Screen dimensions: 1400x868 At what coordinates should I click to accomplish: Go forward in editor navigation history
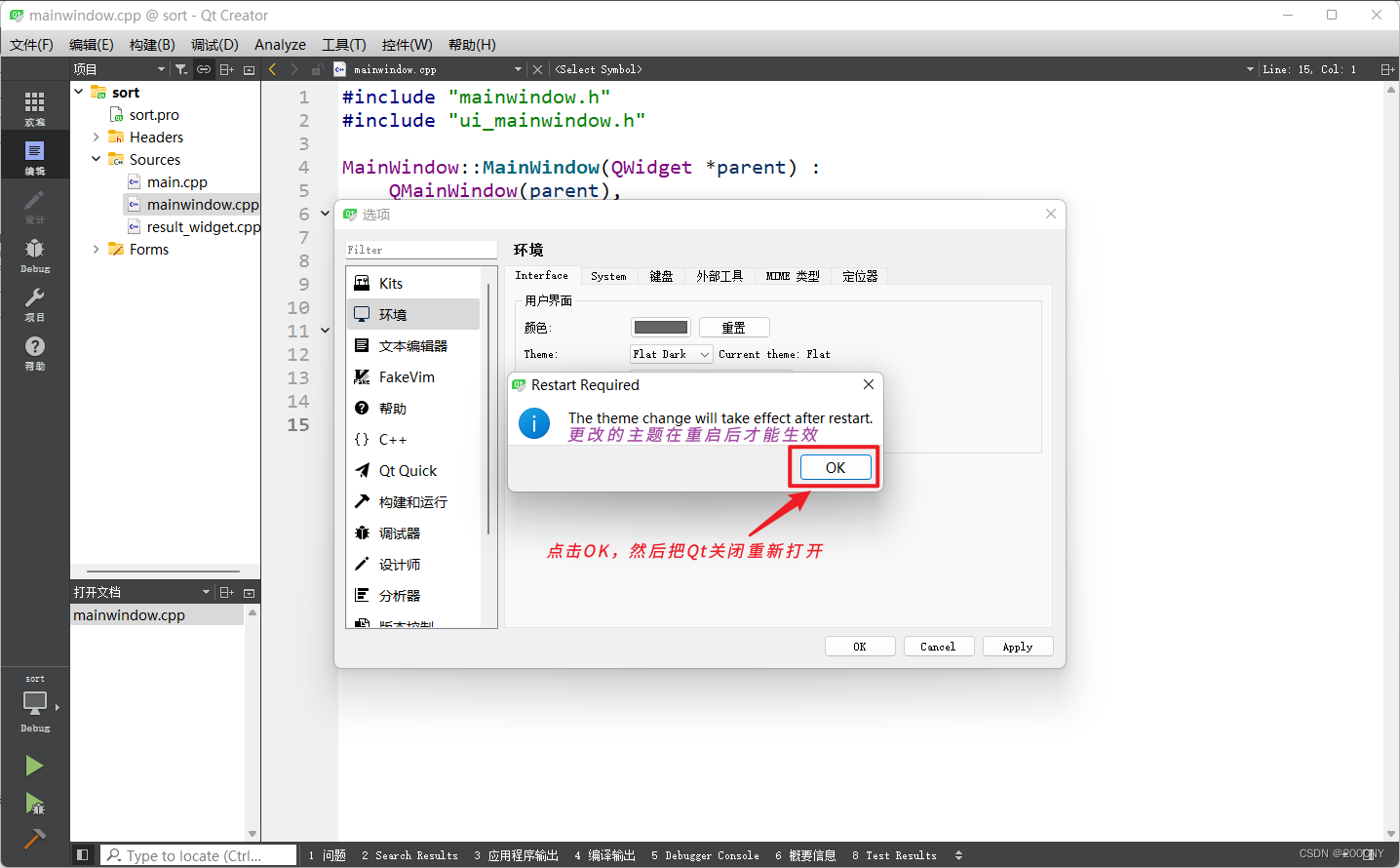point(294,69)
